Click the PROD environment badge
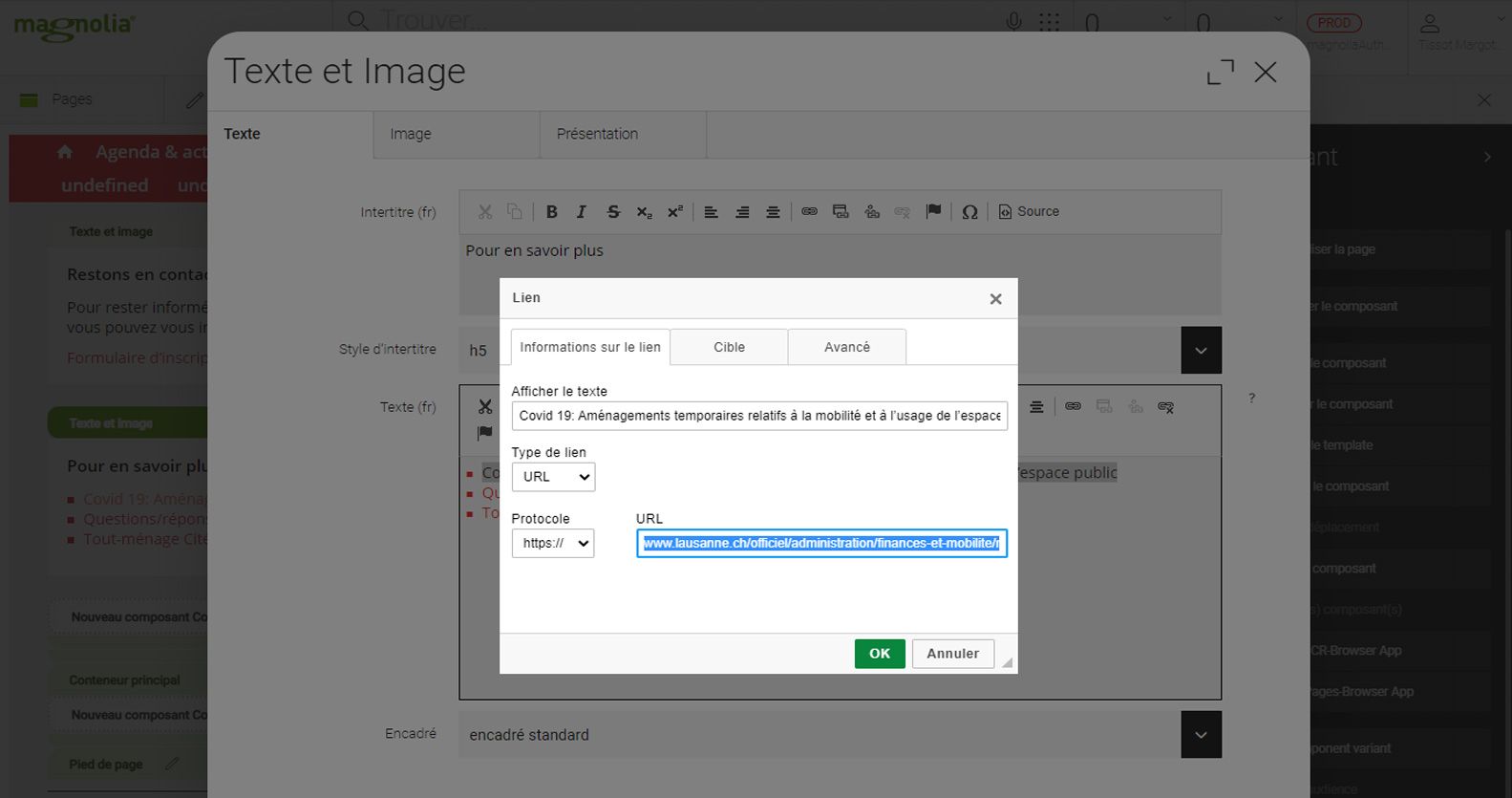Screen dimensions: 1512x798 [1333, 23]
